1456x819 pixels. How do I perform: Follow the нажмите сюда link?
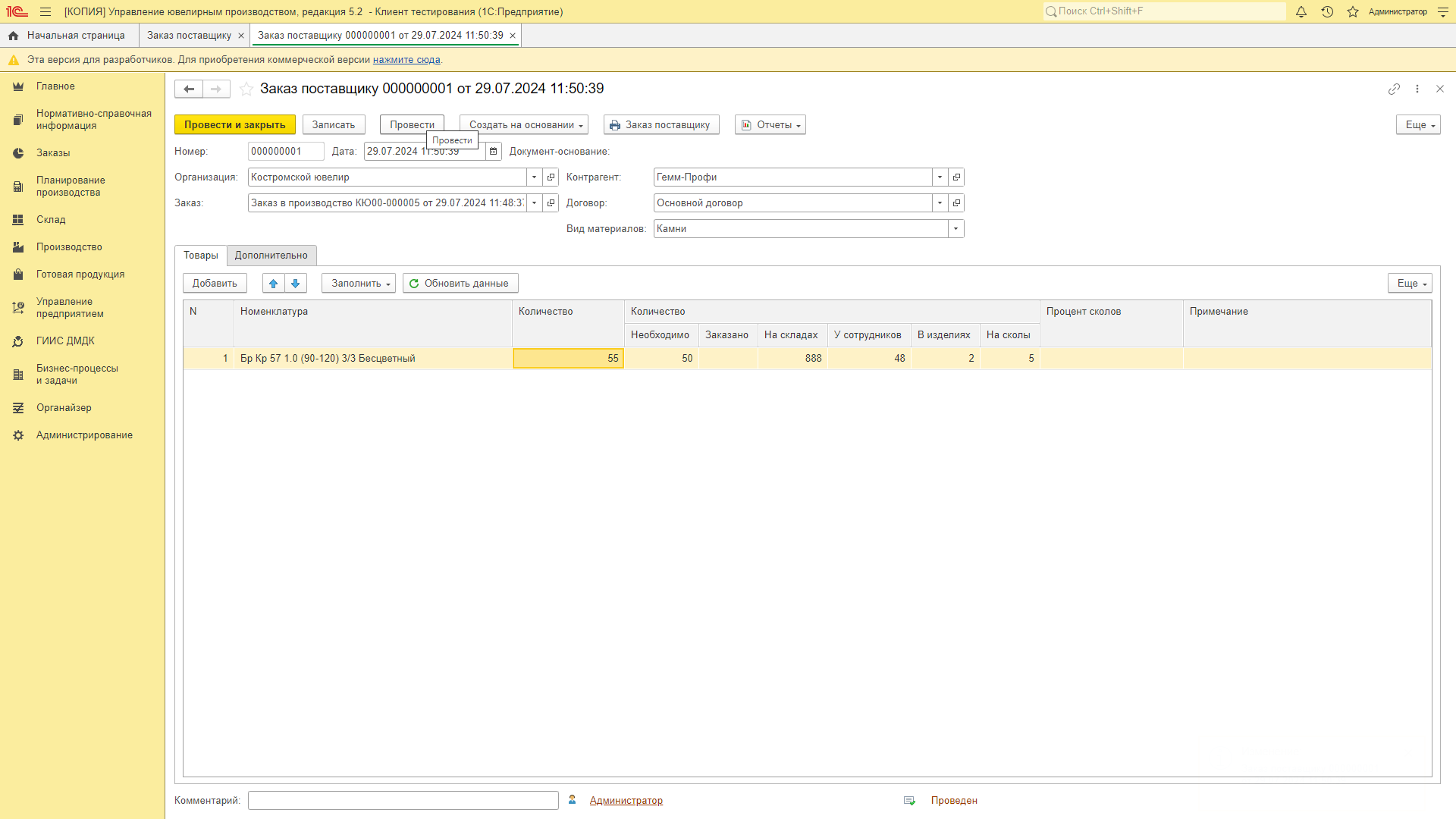click(x=406, y=60)
